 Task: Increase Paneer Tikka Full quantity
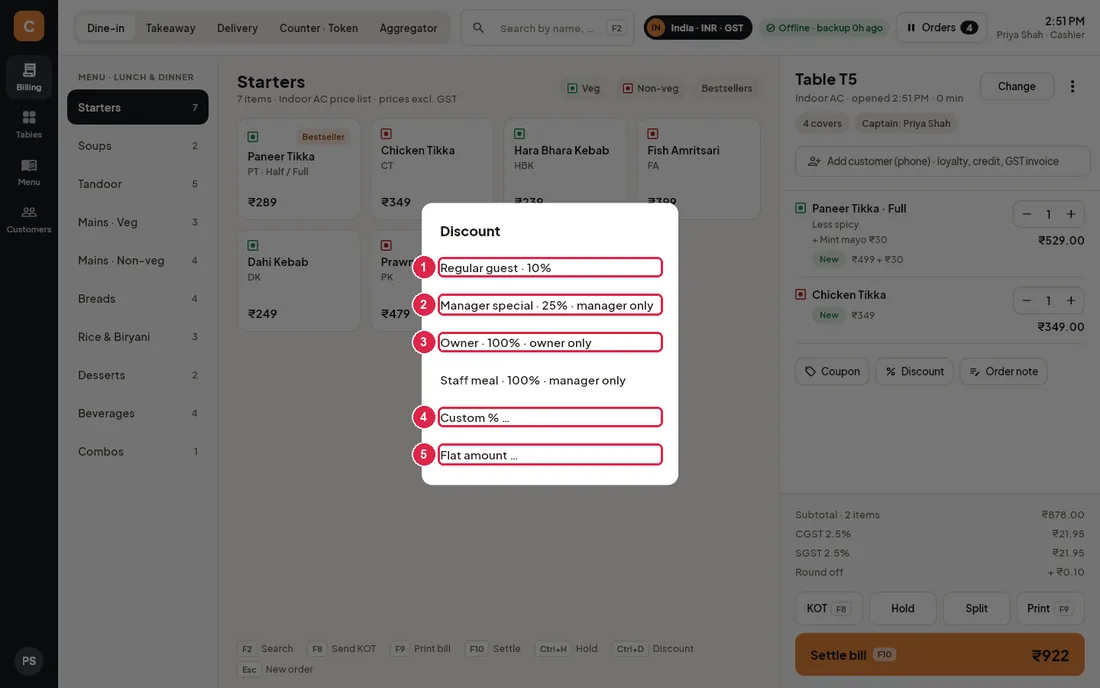(1071, 214)
